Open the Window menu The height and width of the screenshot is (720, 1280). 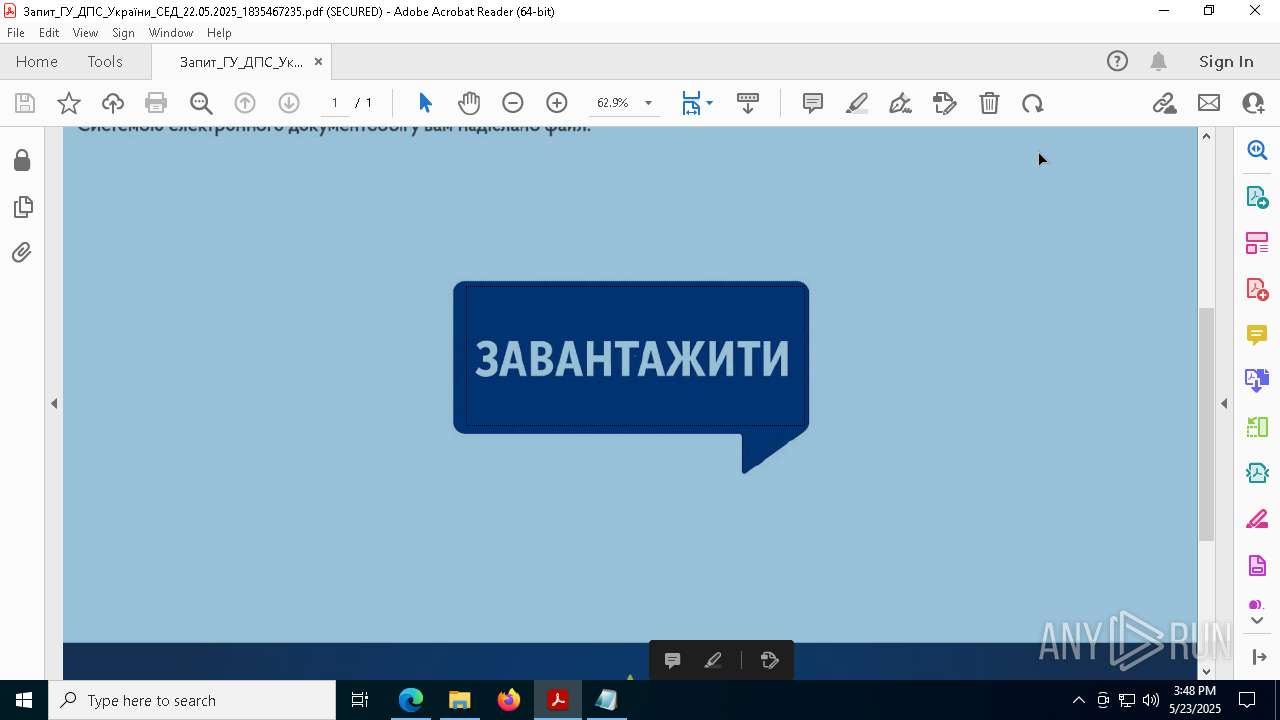pyautogui.click(x=171, y=33)
